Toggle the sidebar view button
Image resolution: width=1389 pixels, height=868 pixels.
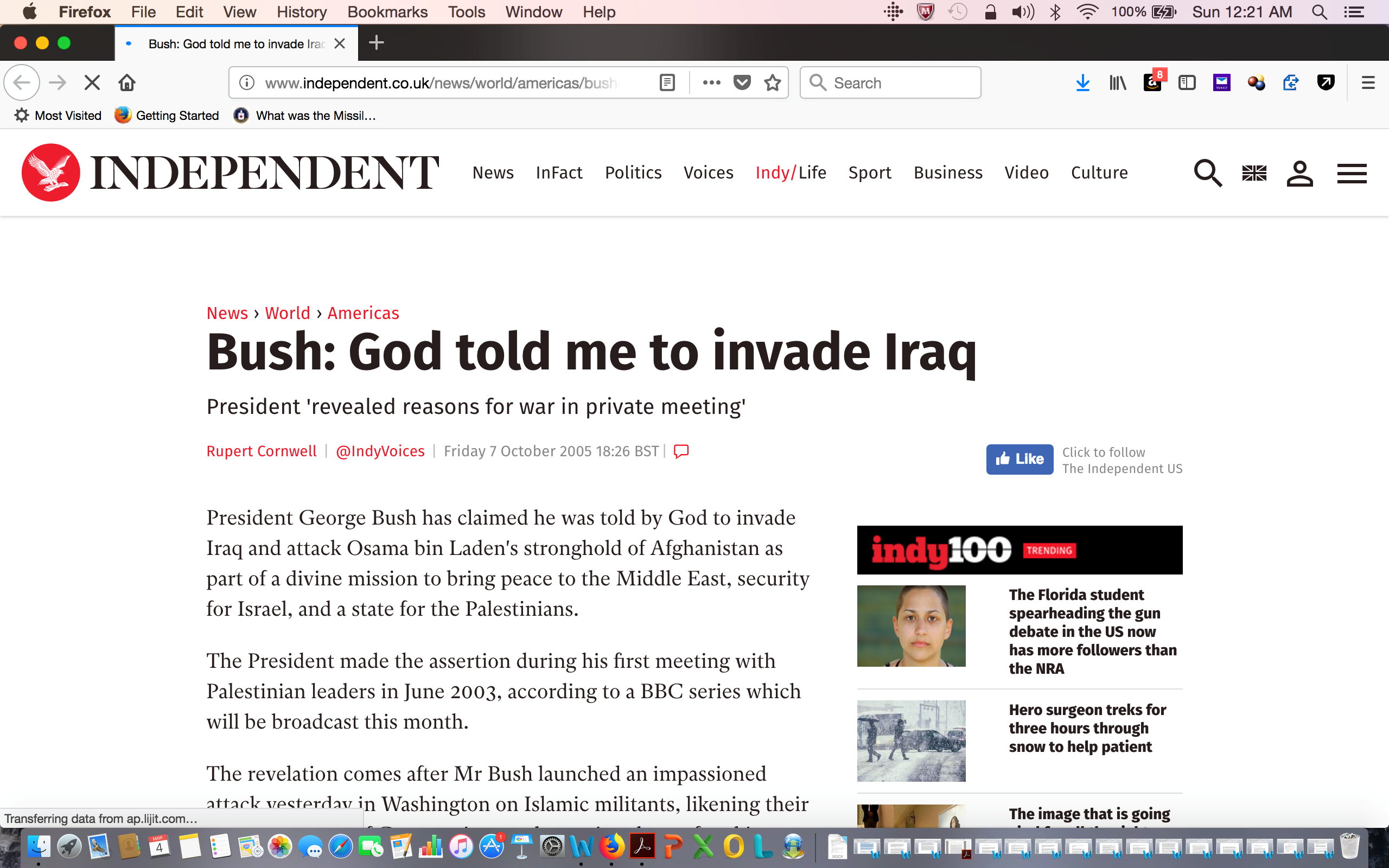pos(1187,82)
